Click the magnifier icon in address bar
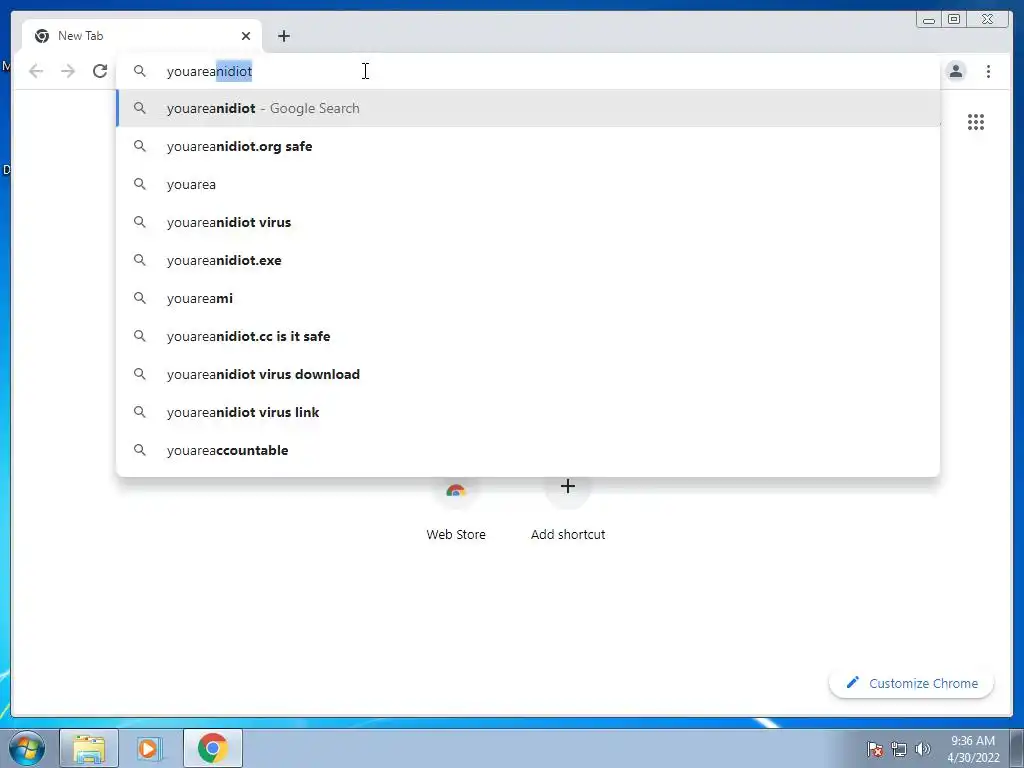 140,71
